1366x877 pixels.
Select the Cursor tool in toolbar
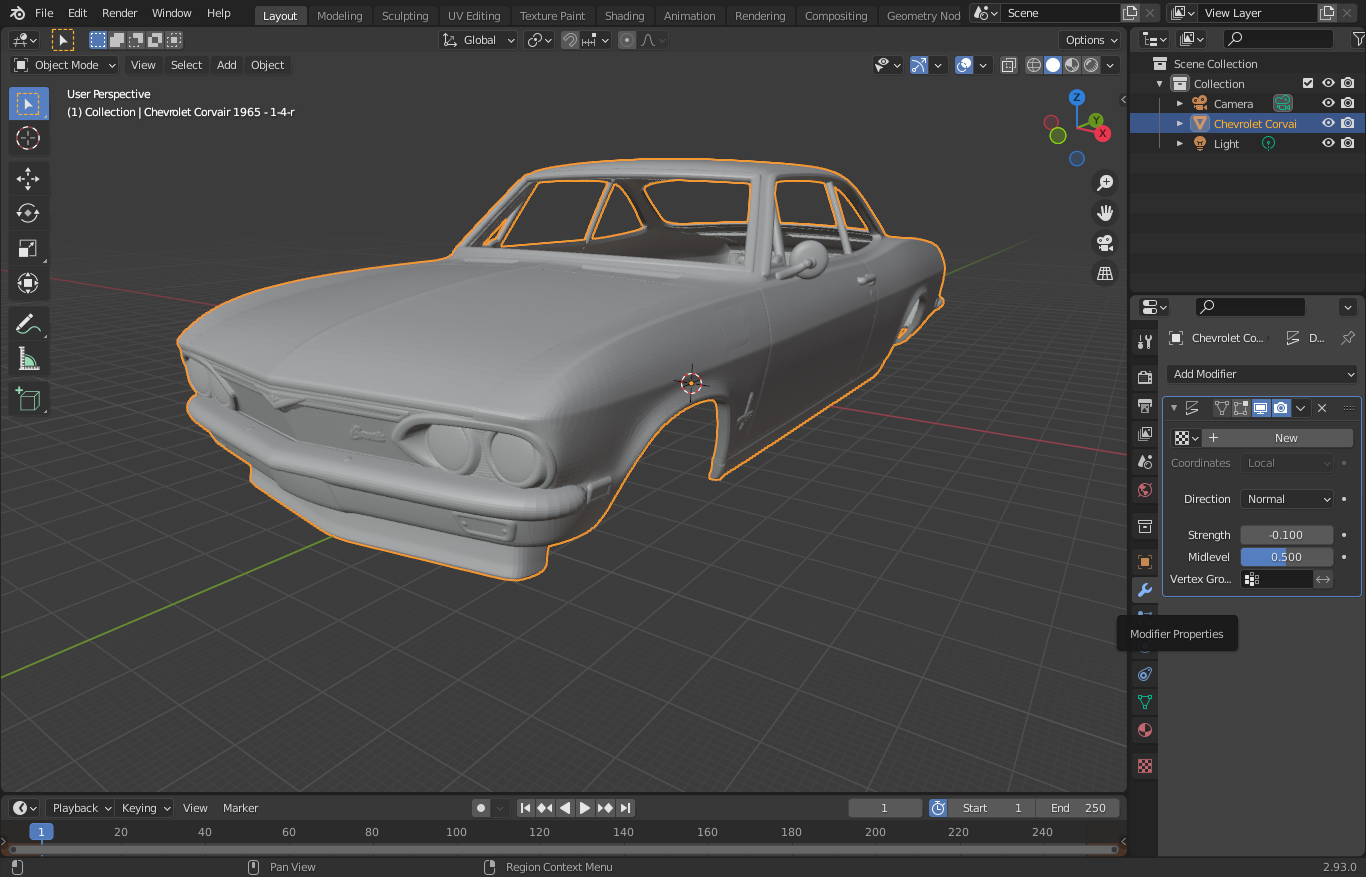click(x=28, y=139)
